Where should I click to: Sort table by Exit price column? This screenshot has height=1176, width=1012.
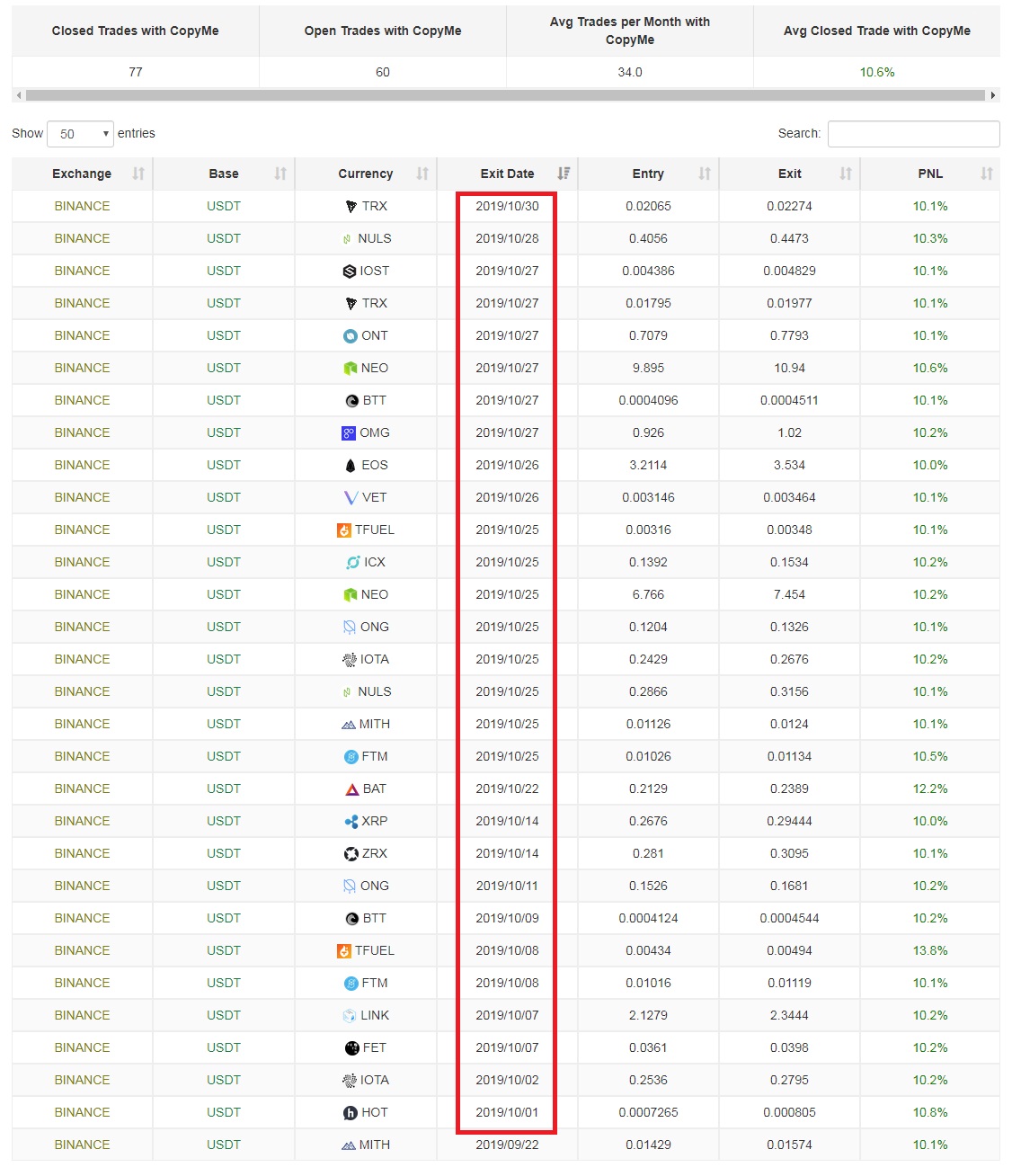(x=846, y=174)
